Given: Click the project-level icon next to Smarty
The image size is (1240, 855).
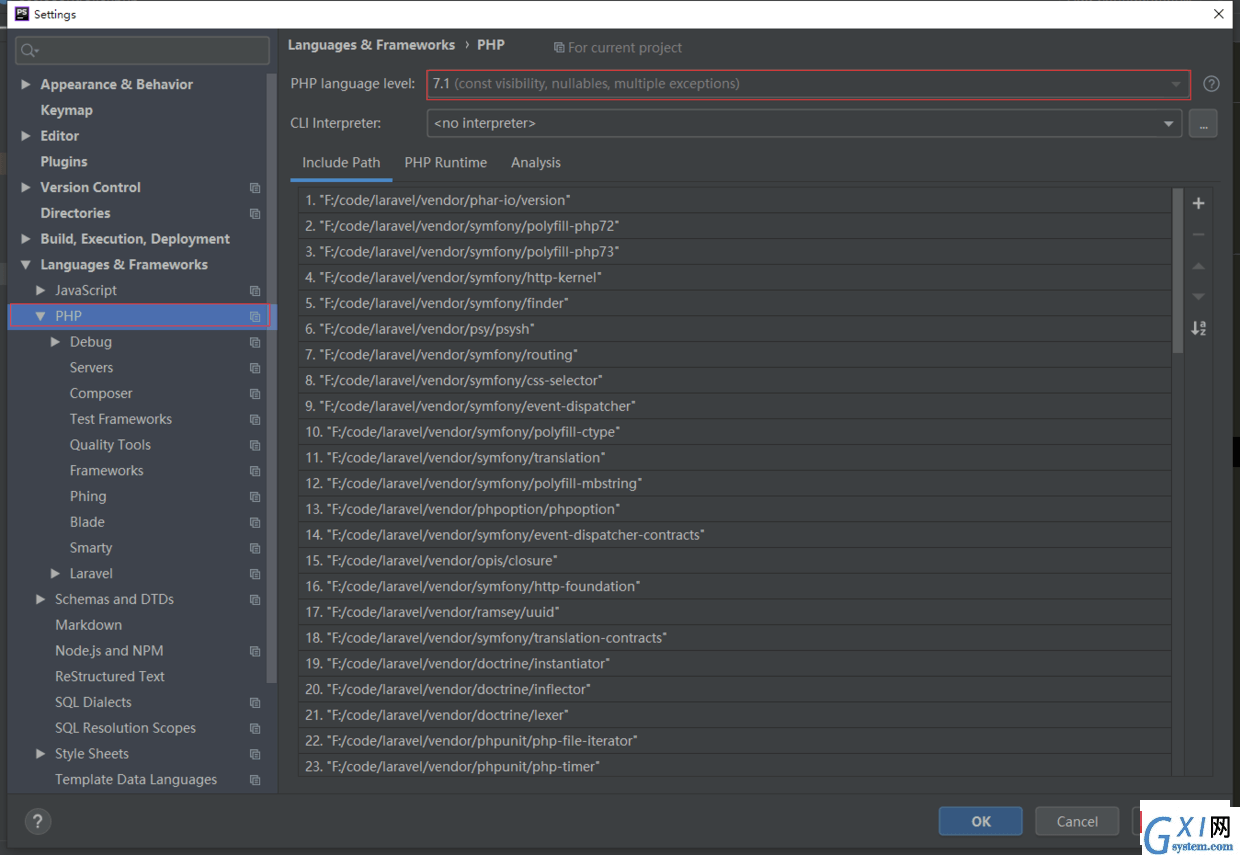Looking at the screenshot, I should pos(255,549).
